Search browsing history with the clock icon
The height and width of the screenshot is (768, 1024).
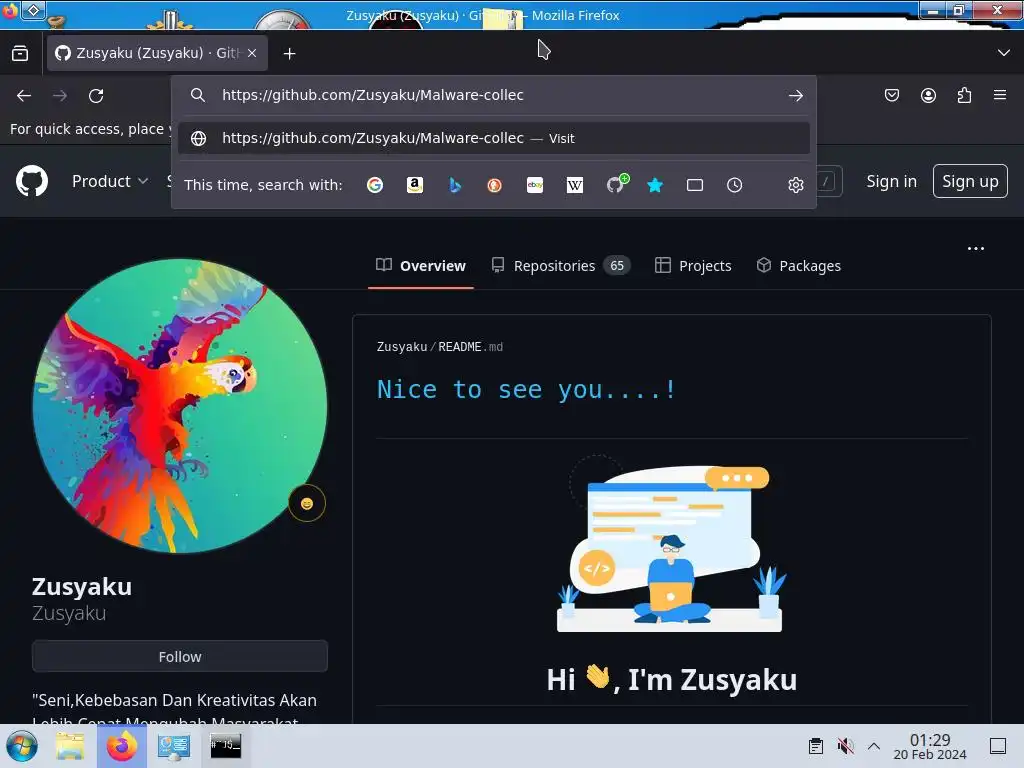click(735, 185)
